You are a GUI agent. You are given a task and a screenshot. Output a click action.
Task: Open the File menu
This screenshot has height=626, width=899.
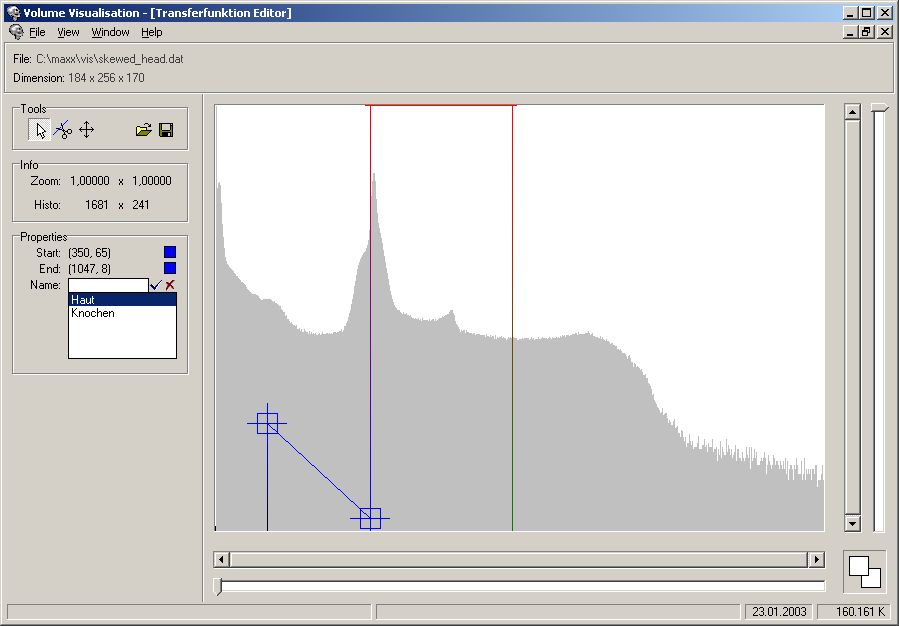pos(37,32)
